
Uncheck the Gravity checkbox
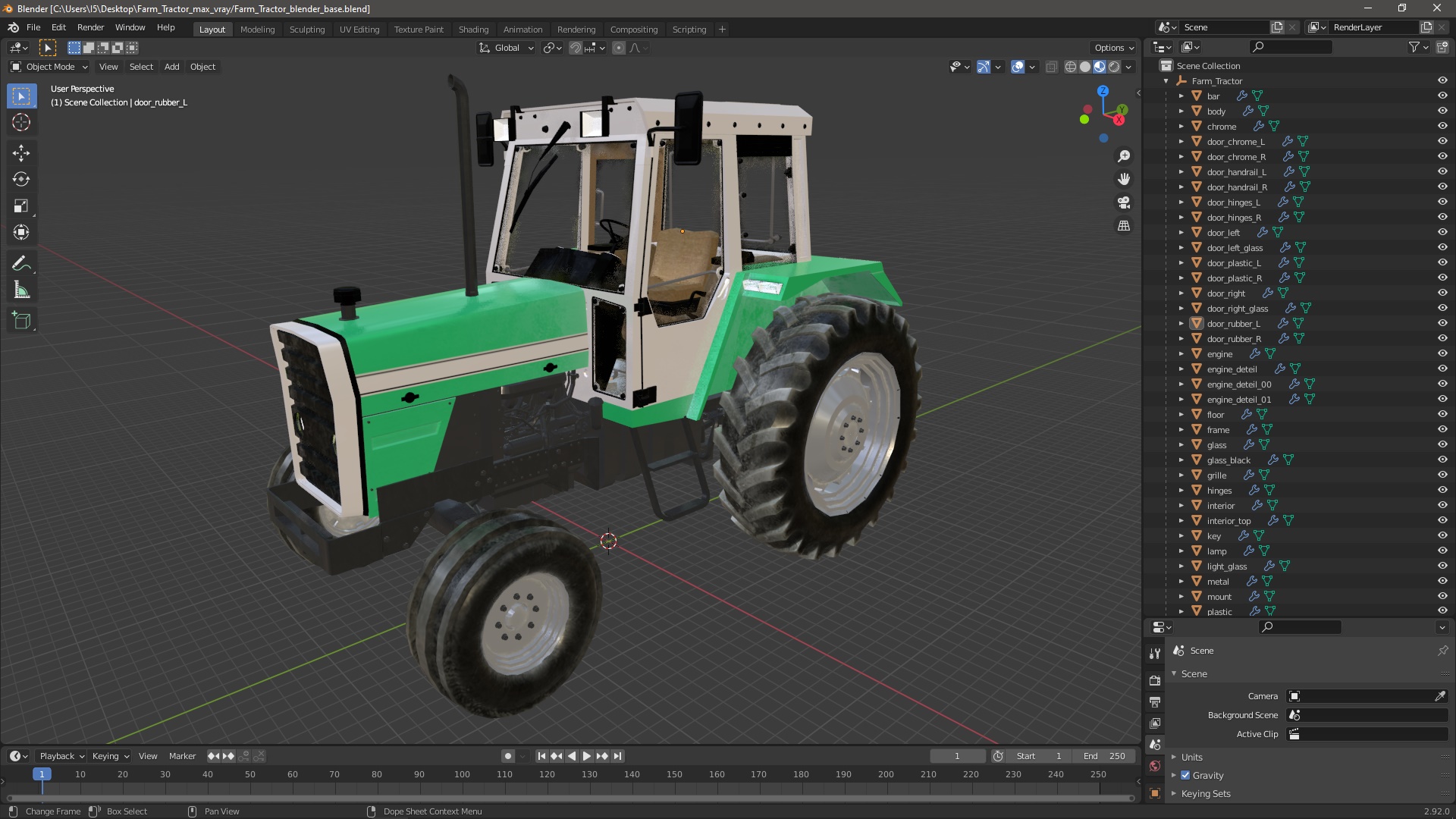coord(1185,775)
